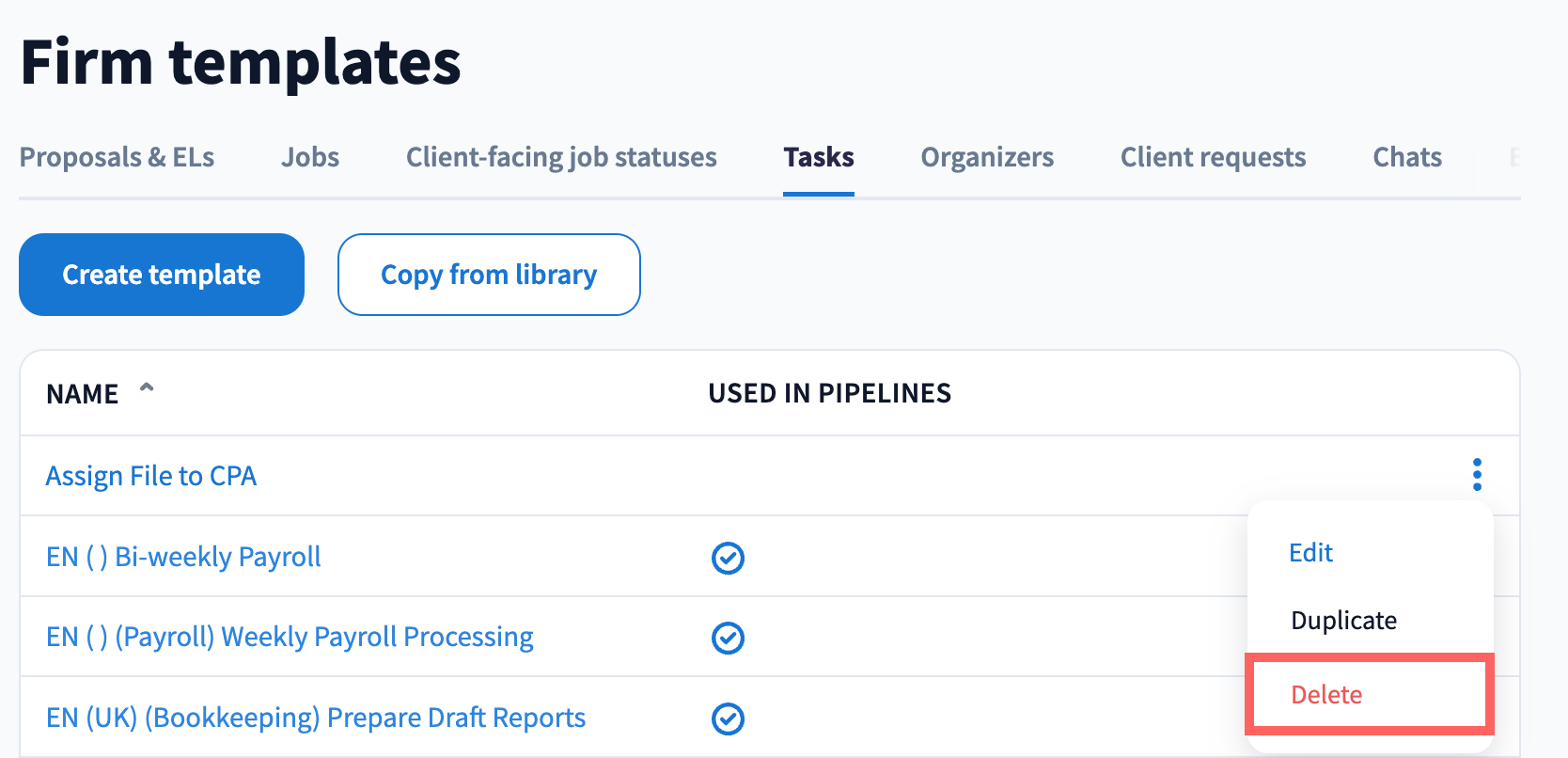Click the Copy from library button
Viewport: 1568px width, 758px height.
click(x=489, y=275)
